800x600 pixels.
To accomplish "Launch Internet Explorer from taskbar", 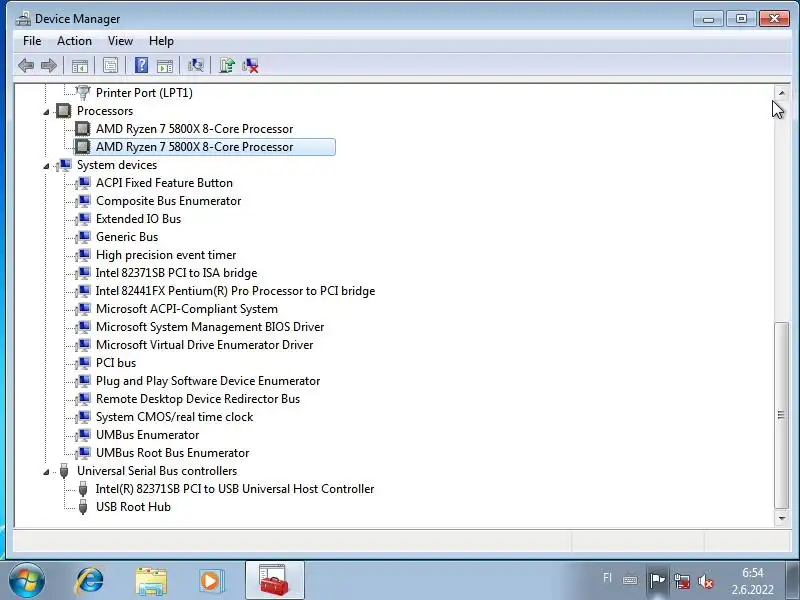I will click(90, 581).
